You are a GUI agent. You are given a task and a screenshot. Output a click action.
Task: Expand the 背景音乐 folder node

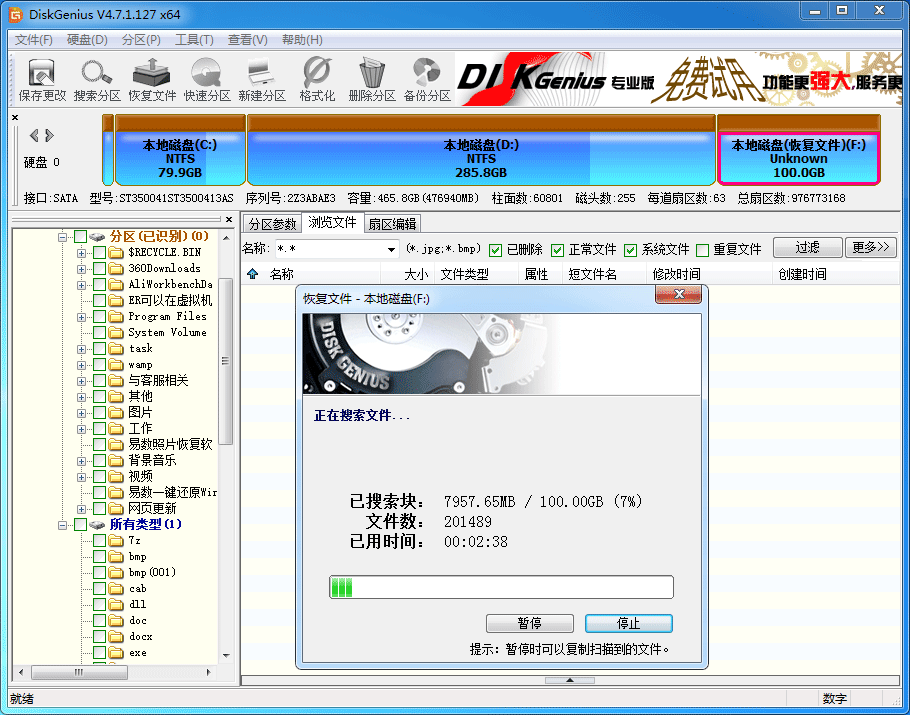coord(81,461)
